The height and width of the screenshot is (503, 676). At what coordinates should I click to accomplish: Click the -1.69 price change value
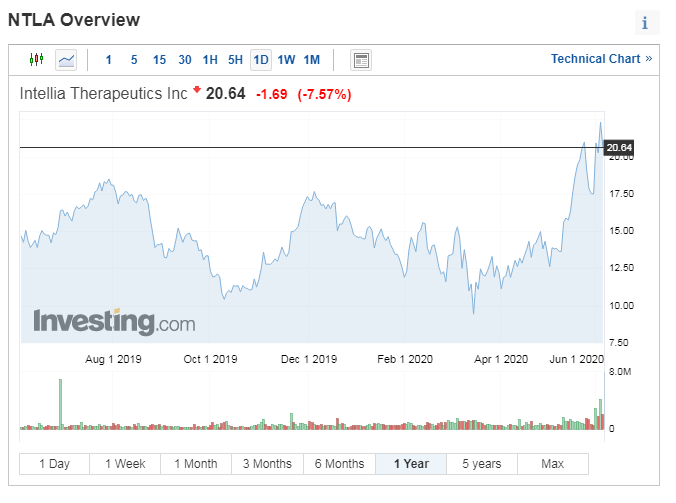[x=272, y=94]
